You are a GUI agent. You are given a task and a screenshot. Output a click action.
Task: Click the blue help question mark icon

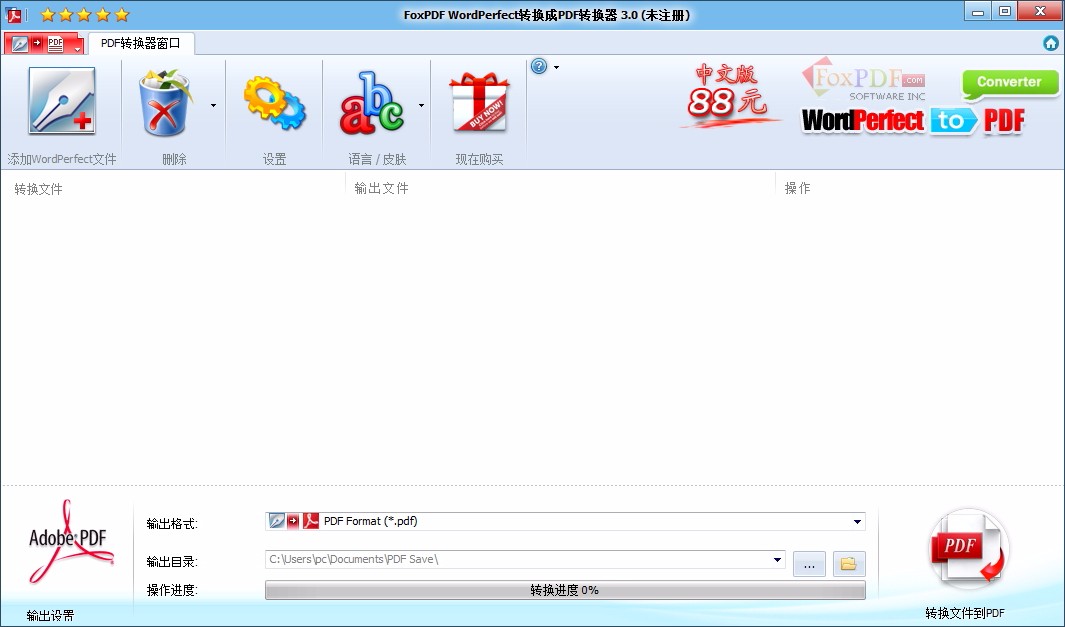click(x=539, y=67)
